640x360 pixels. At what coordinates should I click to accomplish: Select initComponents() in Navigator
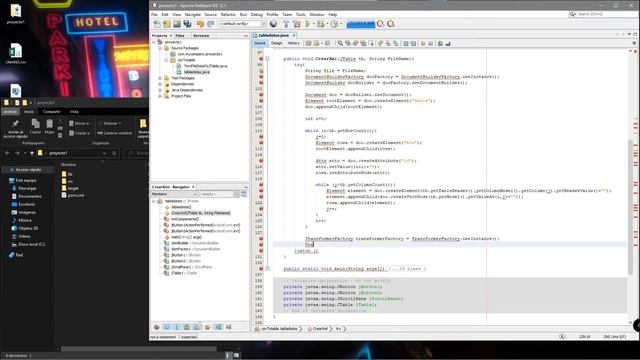coord(185,219)
